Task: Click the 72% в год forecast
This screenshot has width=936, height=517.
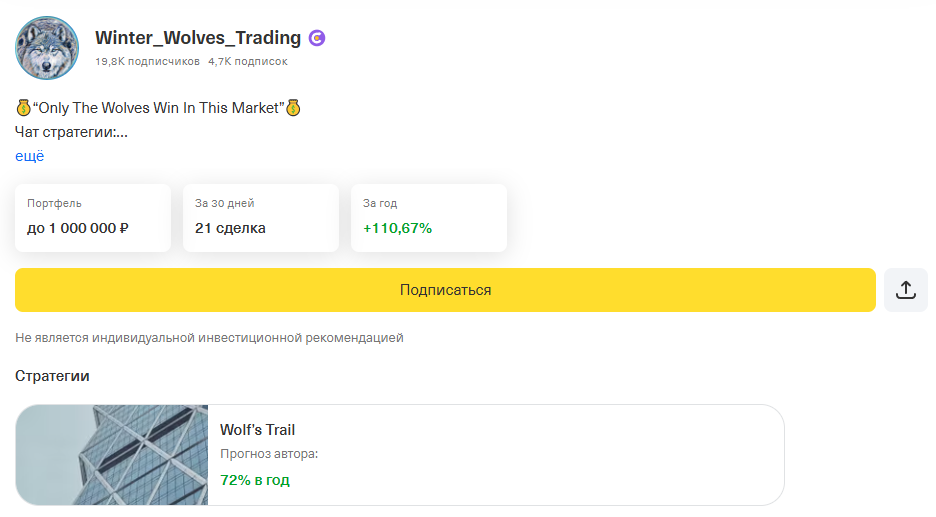Action: (255, 480)
